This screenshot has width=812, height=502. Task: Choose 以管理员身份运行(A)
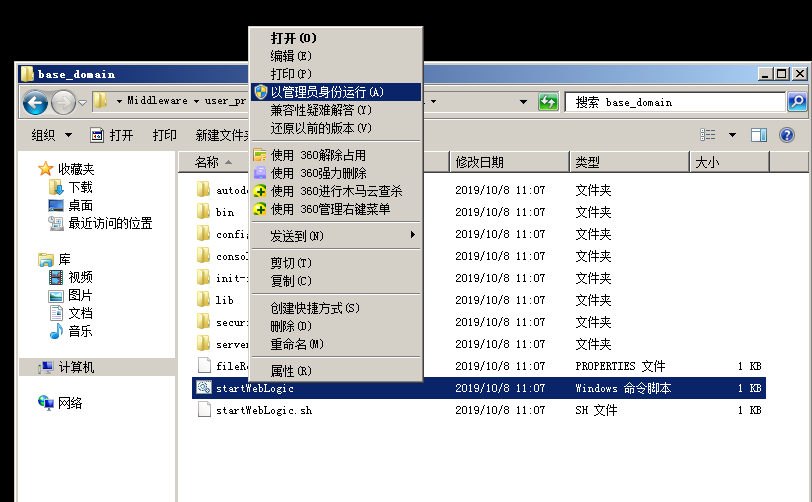[336, 92]
